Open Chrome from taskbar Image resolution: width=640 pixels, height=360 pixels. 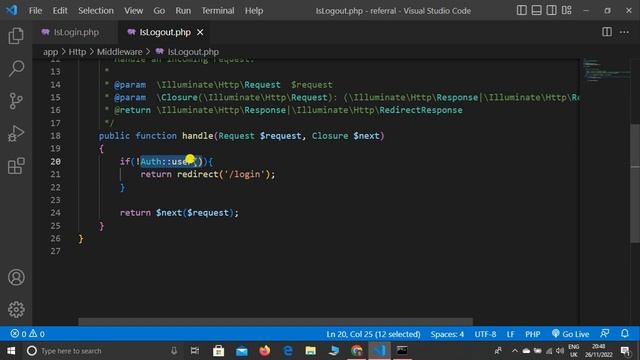click(356, 351)
